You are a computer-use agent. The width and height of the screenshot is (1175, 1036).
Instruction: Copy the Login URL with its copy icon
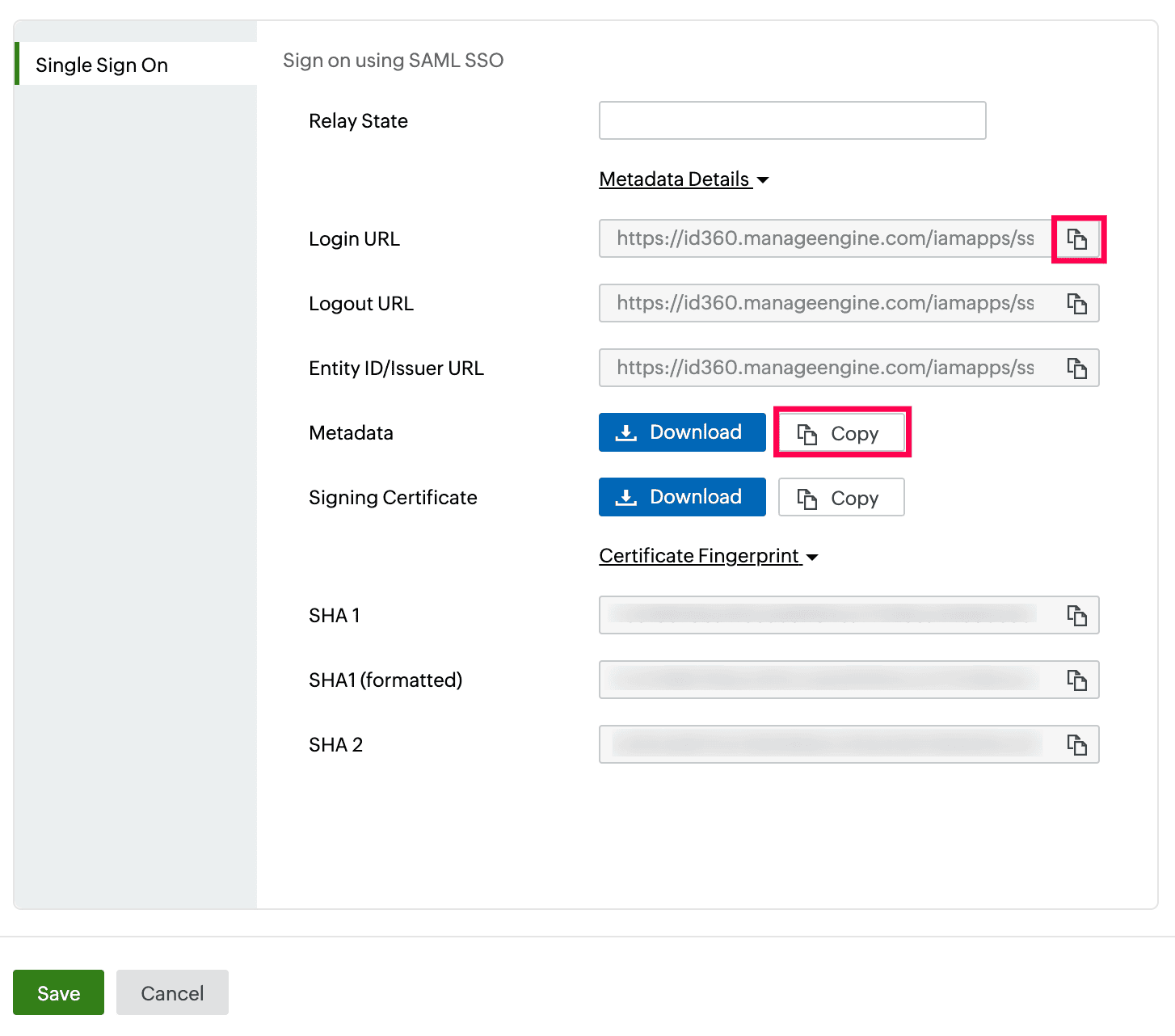(x=1077, y=239)
